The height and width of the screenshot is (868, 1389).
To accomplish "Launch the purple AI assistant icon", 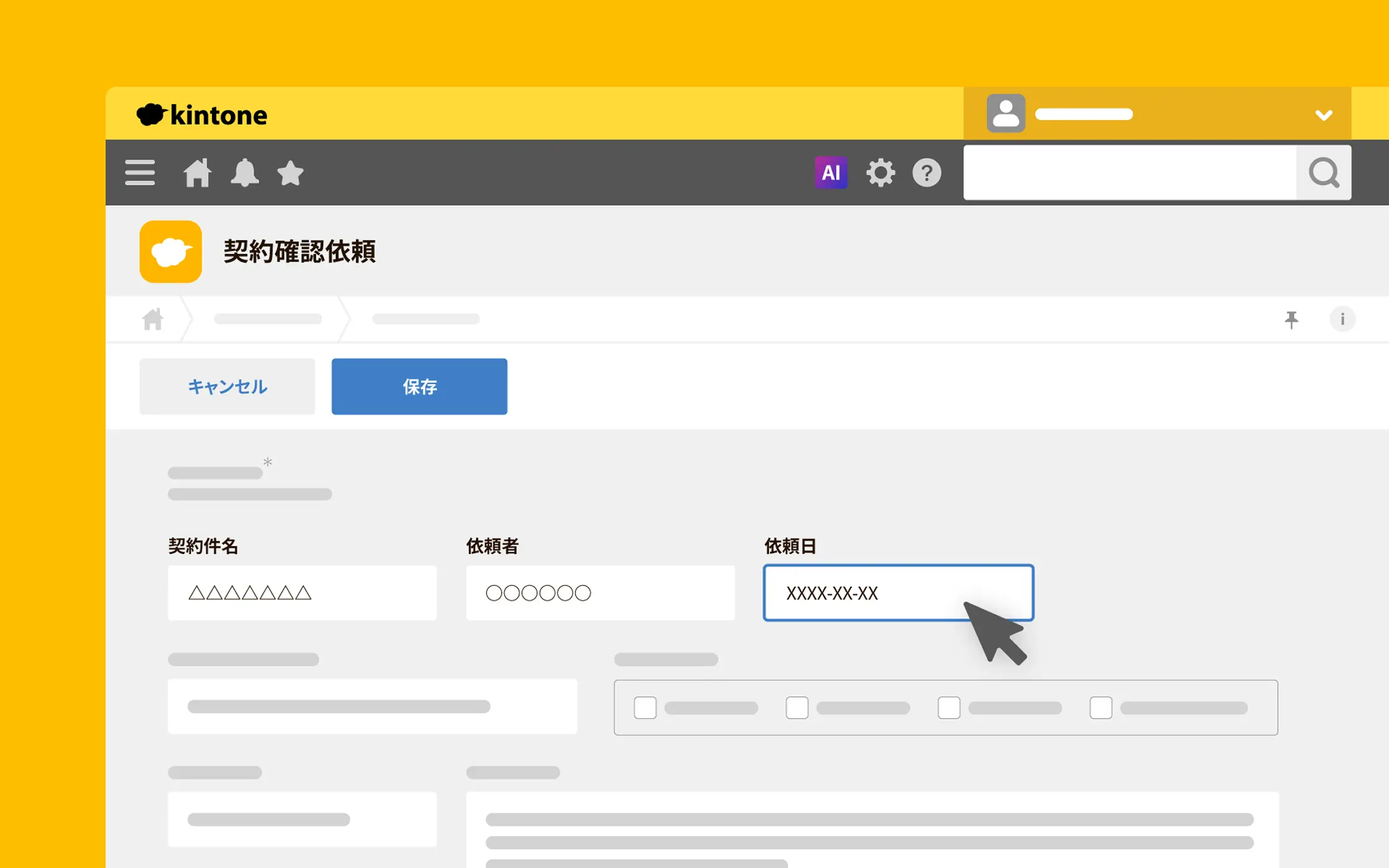I will (x=830, y=172).
